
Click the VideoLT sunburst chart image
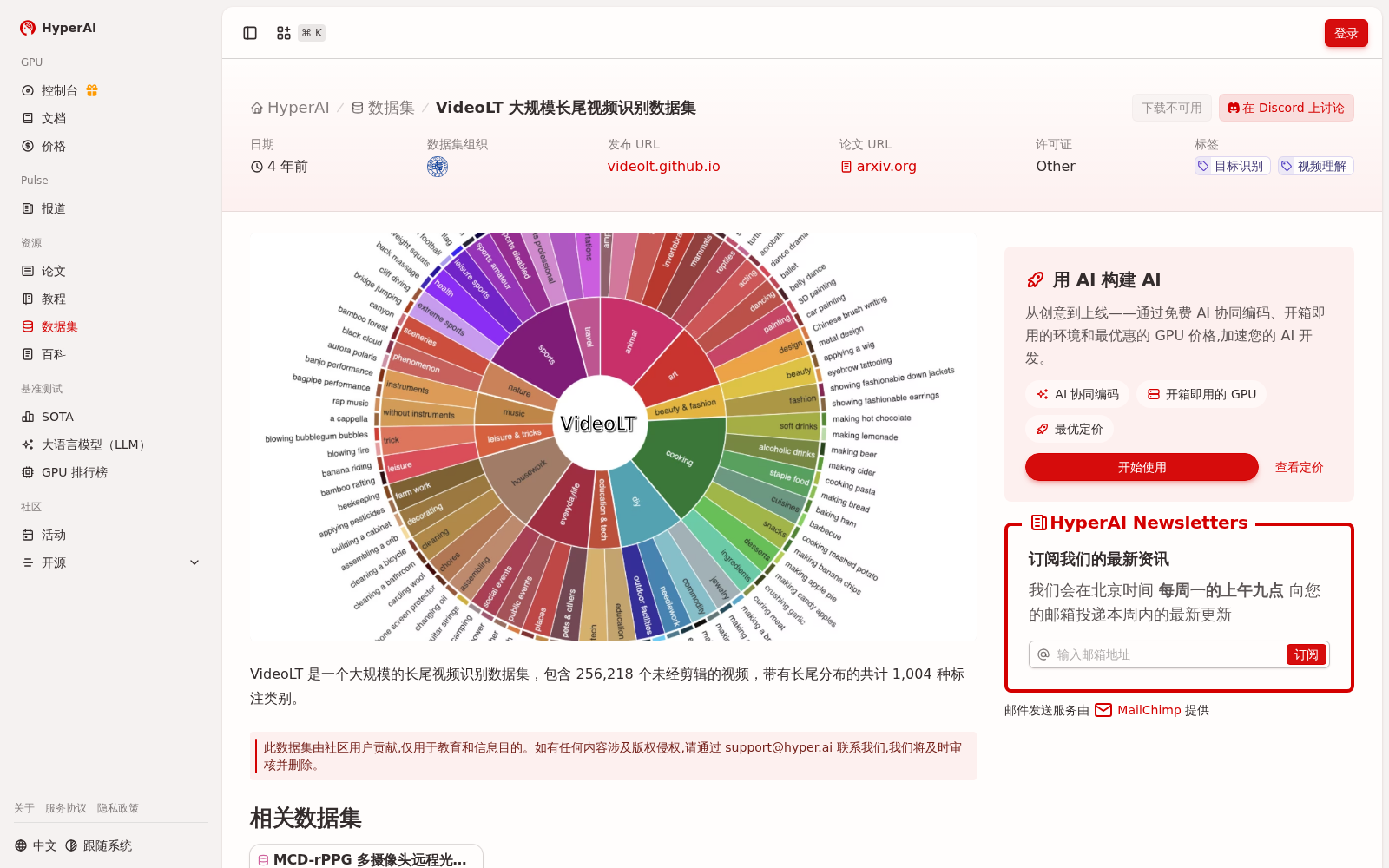[x=613, y=437]
